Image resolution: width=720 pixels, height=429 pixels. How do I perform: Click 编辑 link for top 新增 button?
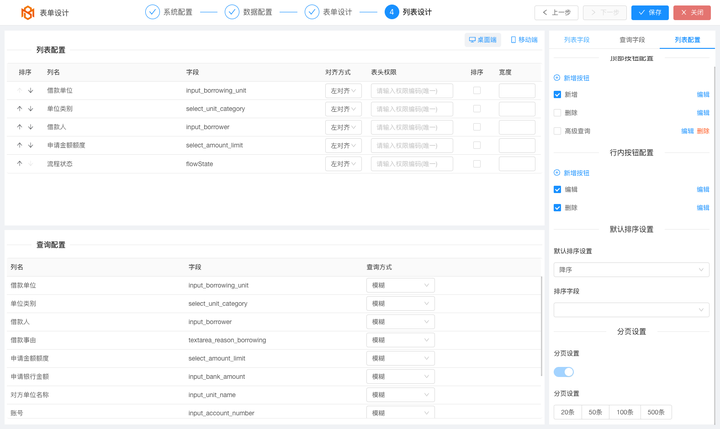pyautogui.click(x=703, y=95)
